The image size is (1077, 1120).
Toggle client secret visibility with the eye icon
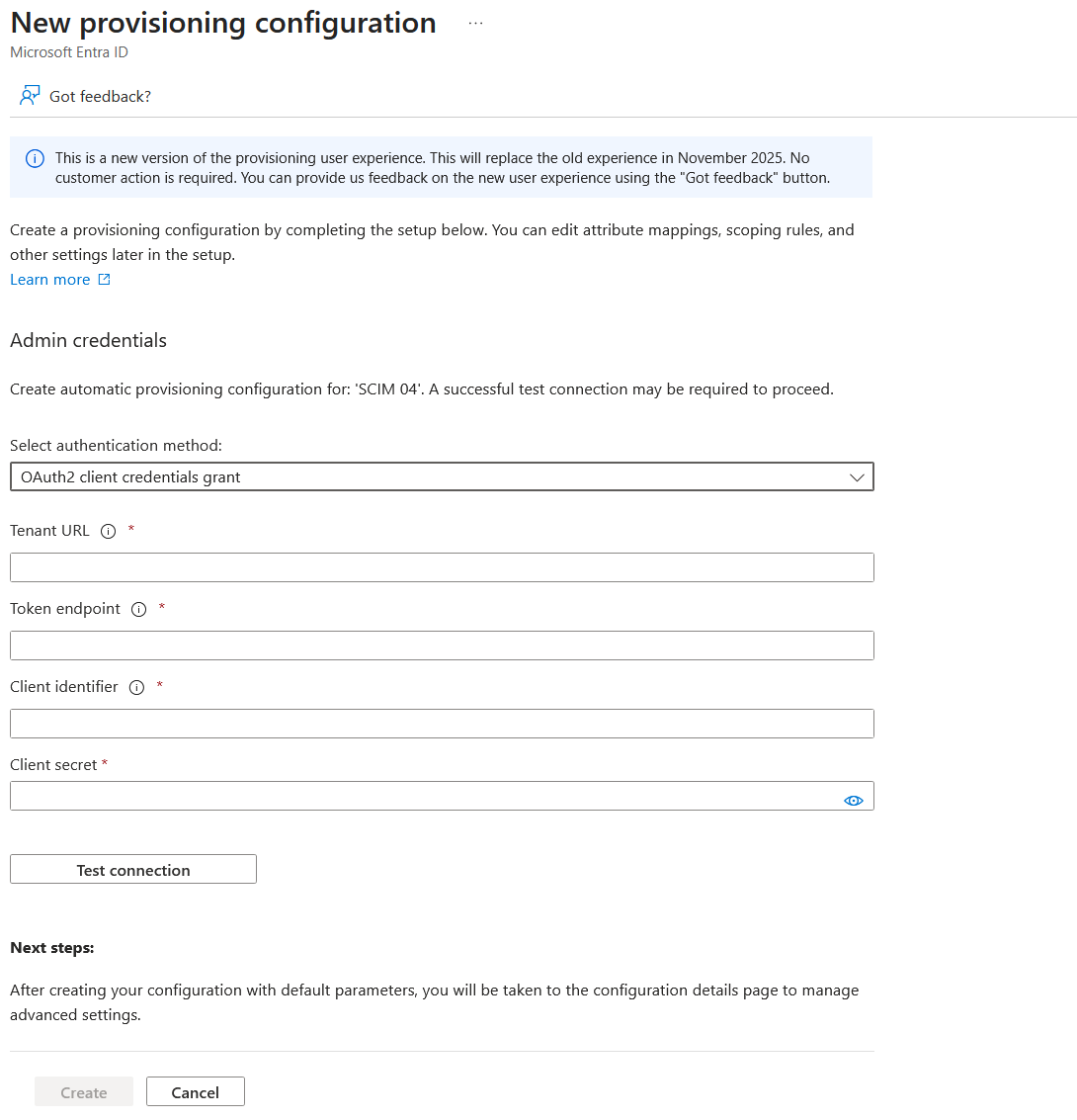tap(854, 800)
